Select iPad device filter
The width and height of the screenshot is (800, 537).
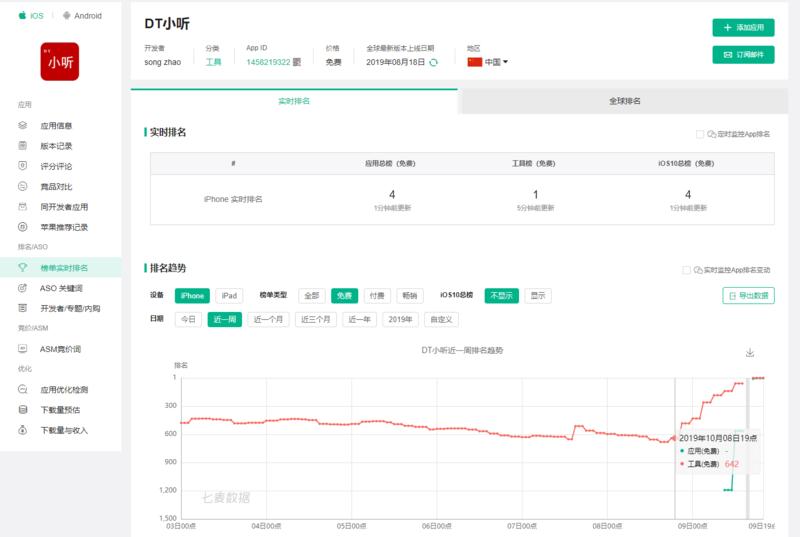click(230, 296)
